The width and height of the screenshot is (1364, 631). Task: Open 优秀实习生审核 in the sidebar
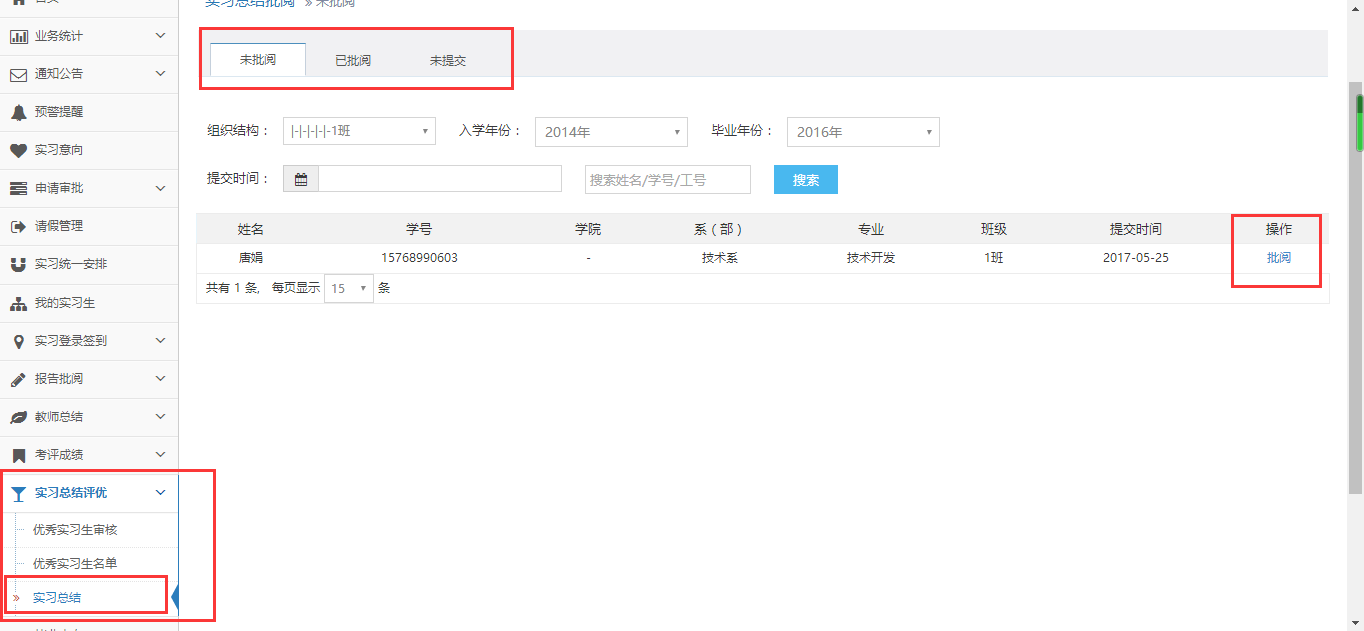tap(75, 530)
